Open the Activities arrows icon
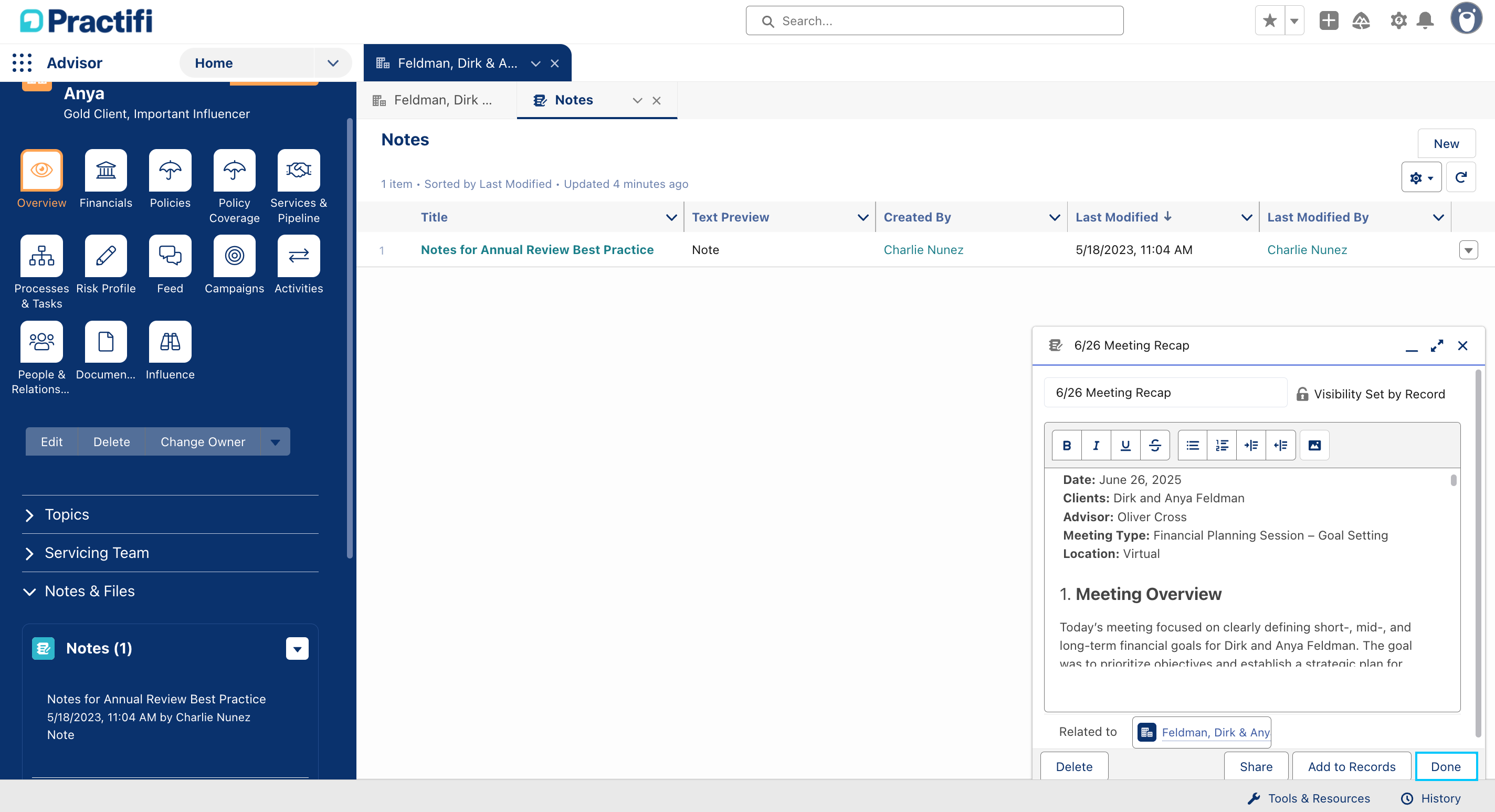 coord(298,256)
